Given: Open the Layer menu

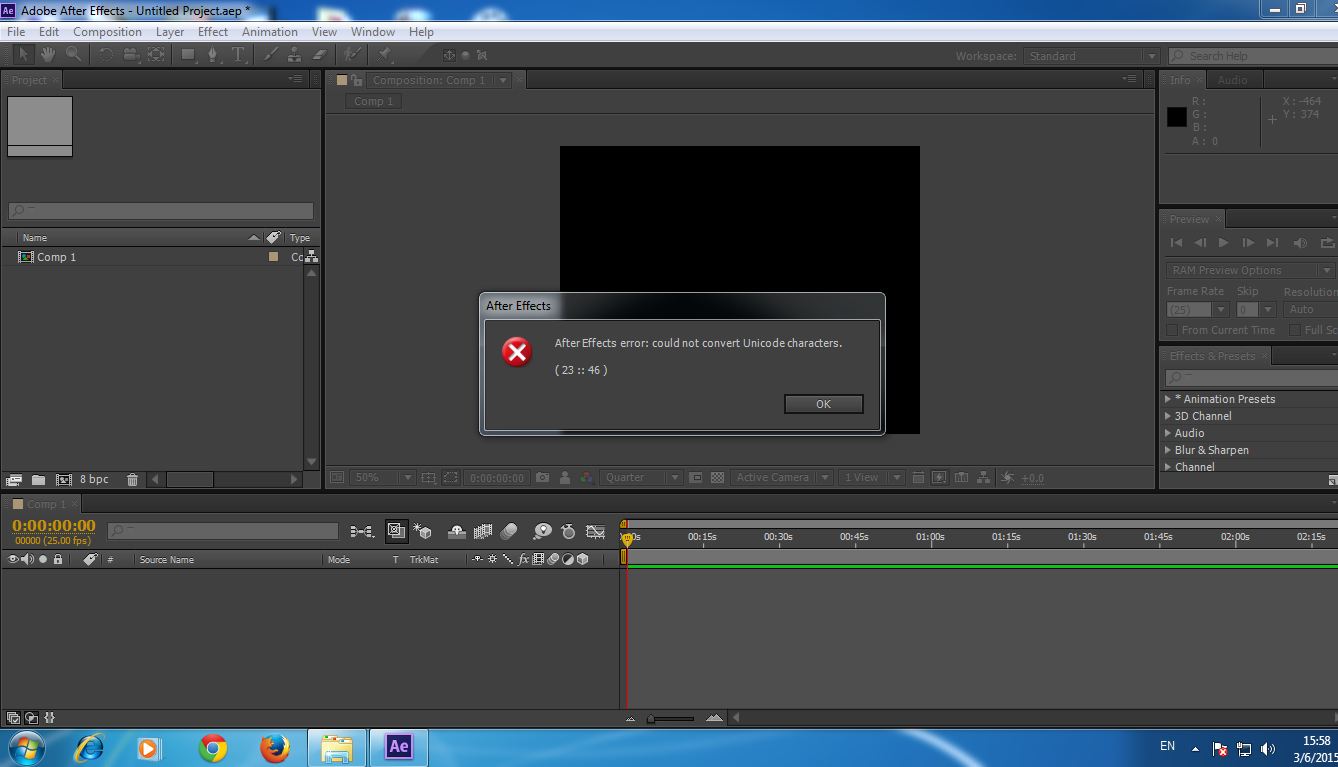Looking at the screenshot, I should coord(169,31).
